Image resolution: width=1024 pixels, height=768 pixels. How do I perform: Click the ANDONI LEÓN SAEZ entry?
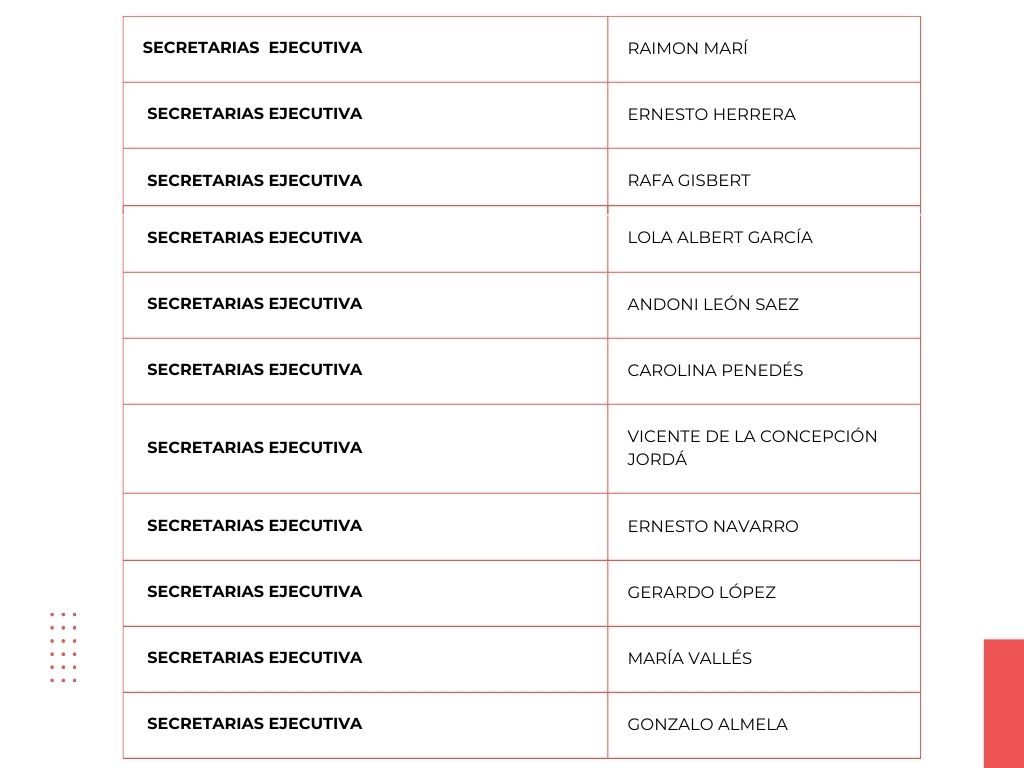point(712,304)
